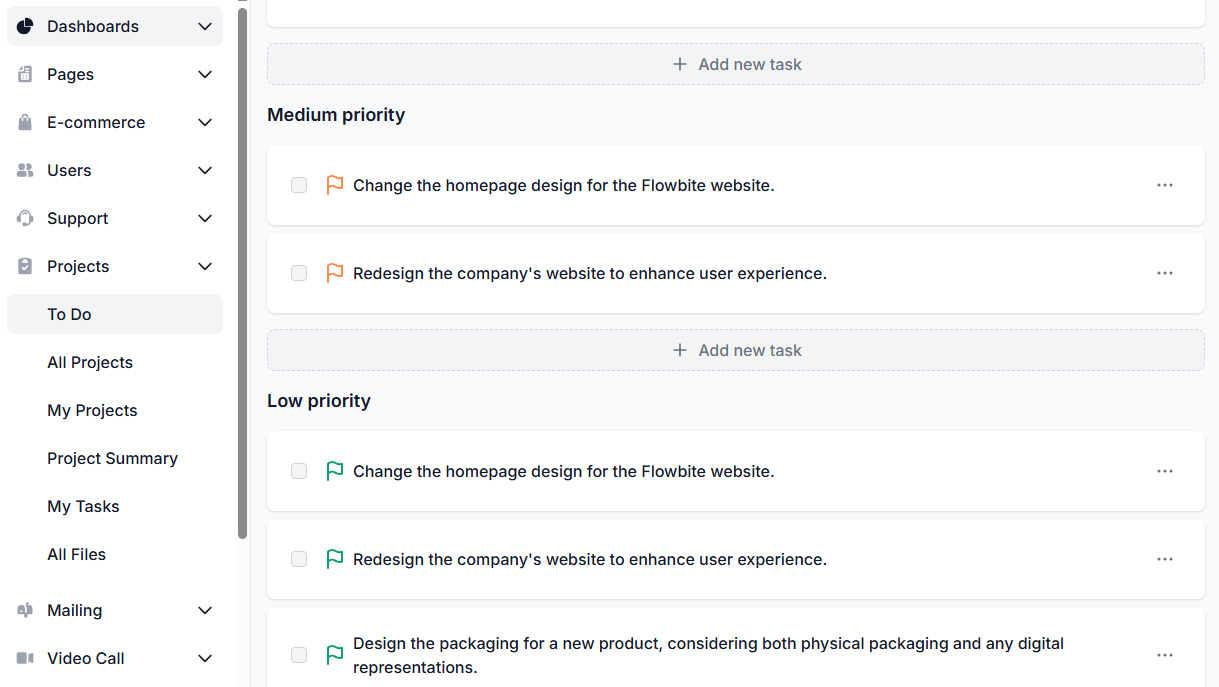Click the E-commerce shopping bag icon

[25, 122]
